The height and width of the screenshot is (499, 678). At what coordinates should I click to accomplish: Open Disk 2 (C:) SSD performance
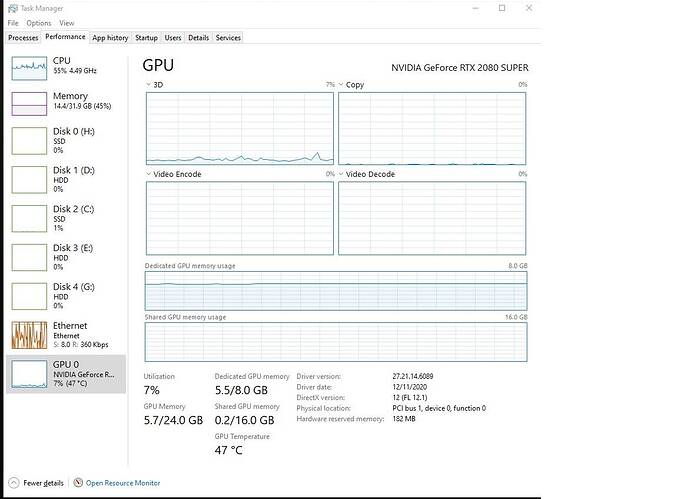click(x=29, y=218)
